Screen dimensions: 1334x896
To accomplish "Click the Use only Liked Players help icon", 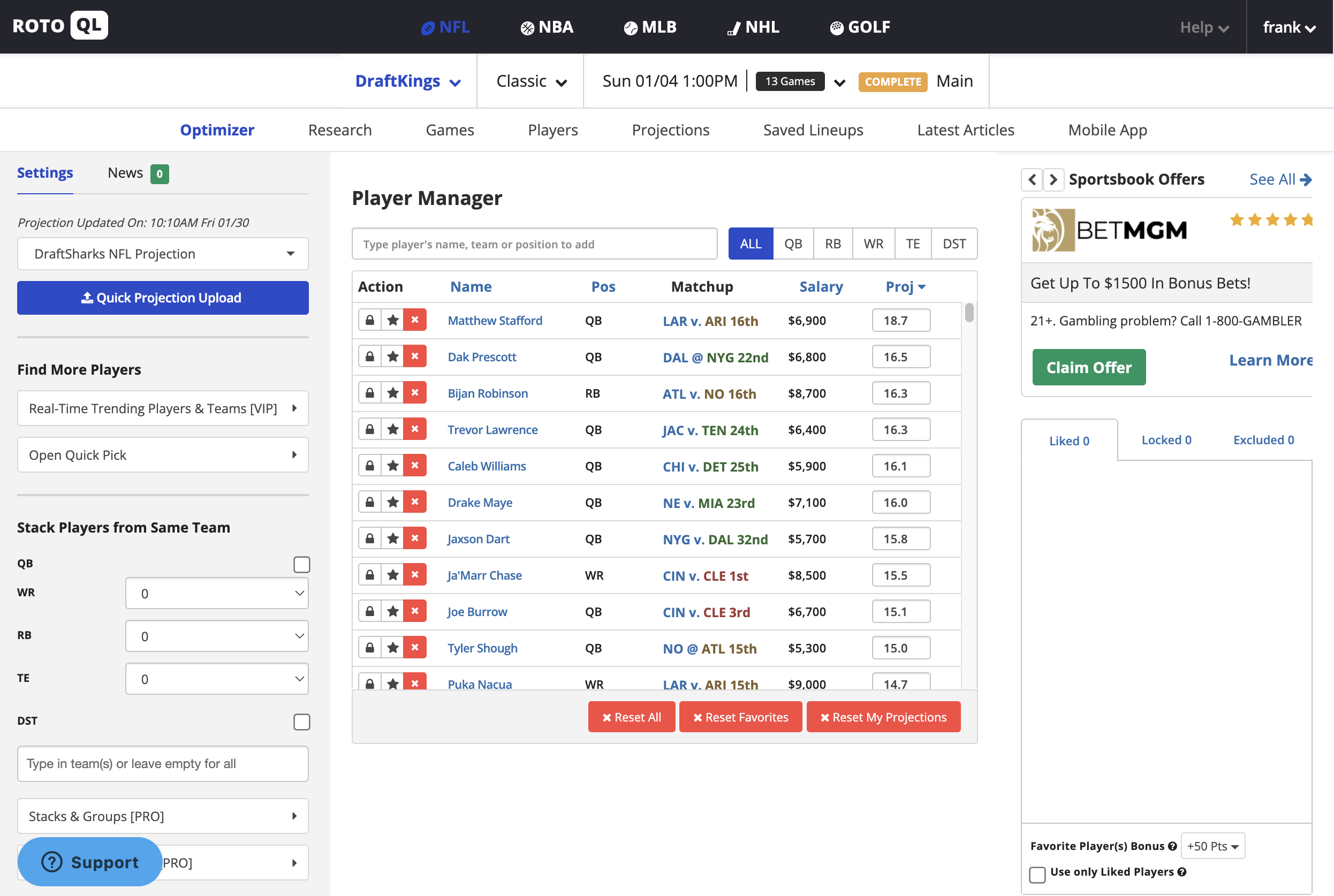I will [x=1182, y=871].
